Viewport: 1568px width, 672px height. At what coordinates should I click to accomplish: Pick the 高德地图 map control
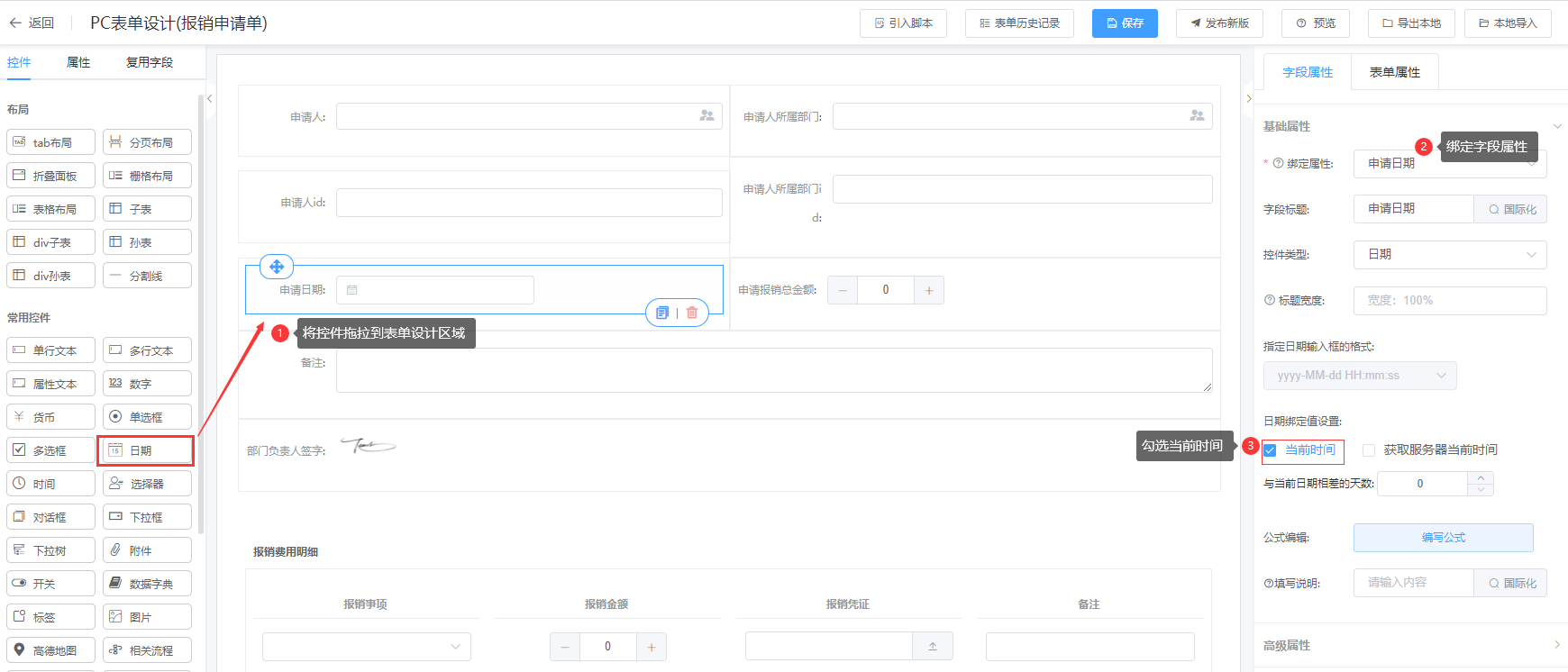coord(50,650)
